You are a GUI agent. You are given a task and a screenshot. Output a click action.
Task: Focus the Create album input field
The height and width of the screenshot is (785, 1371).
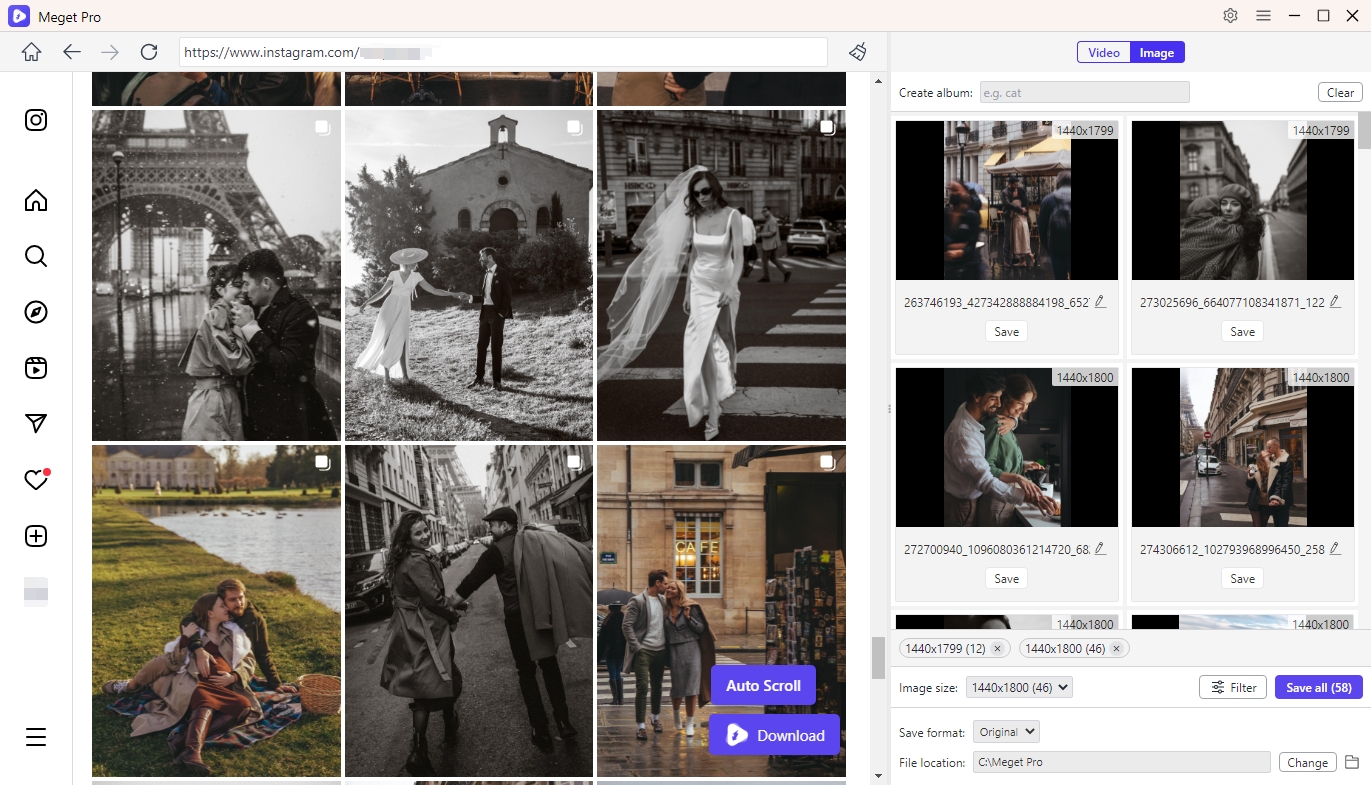[x=1085, y=92]
